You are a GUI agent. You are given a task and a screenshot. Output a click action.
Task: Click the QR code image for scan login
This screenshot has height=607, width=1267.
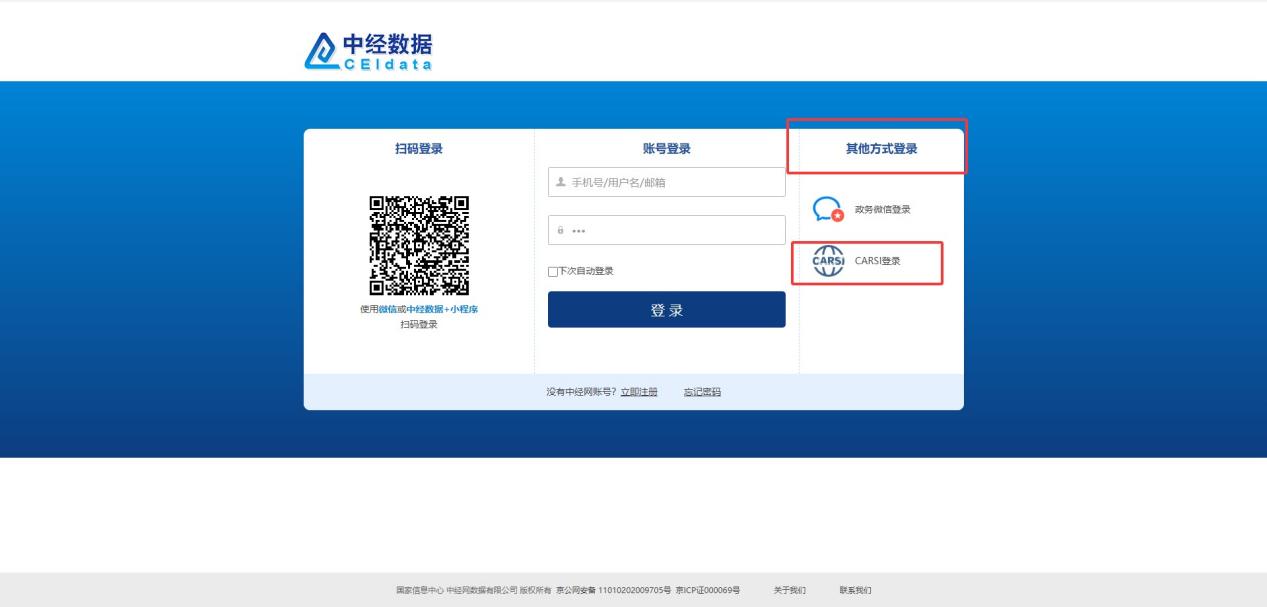tap(418, 245)
